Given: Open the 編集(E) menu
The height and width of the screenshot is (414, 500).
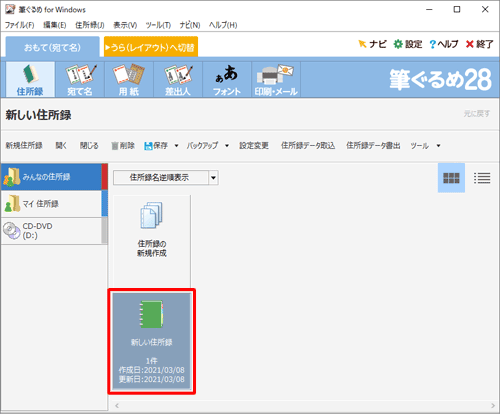Looking at the screenshot, I should [x=55, y=25].
